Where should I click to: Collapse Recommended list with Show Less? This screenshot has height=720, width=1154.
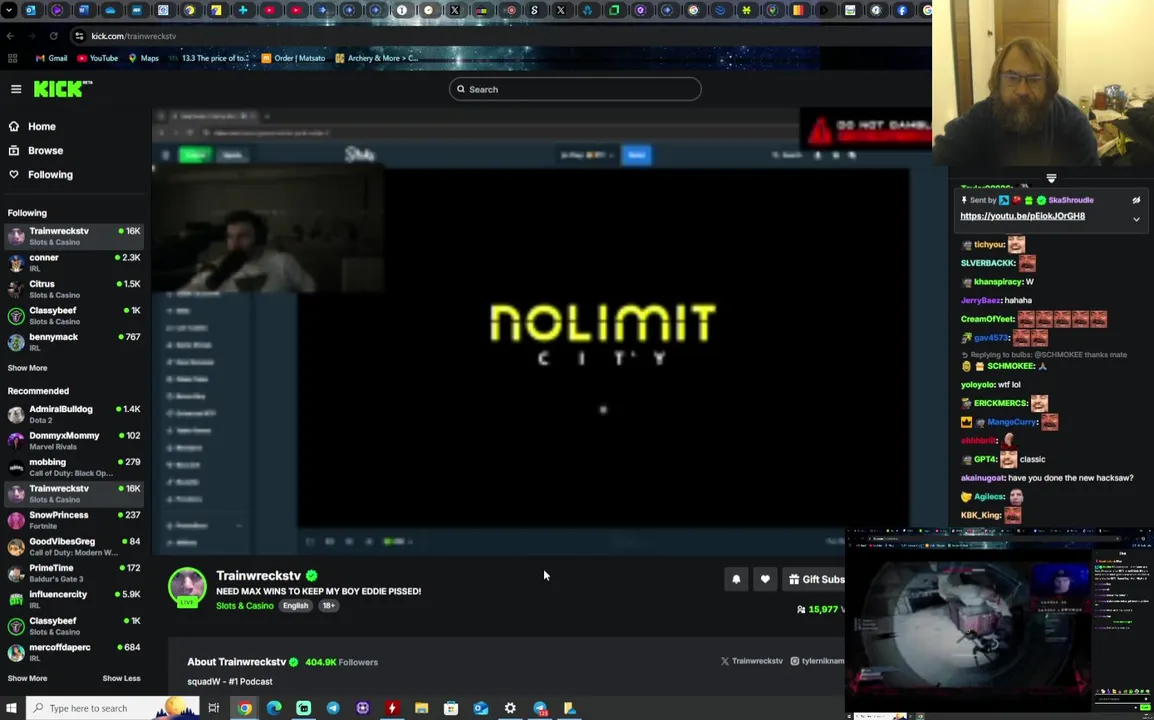121,679
